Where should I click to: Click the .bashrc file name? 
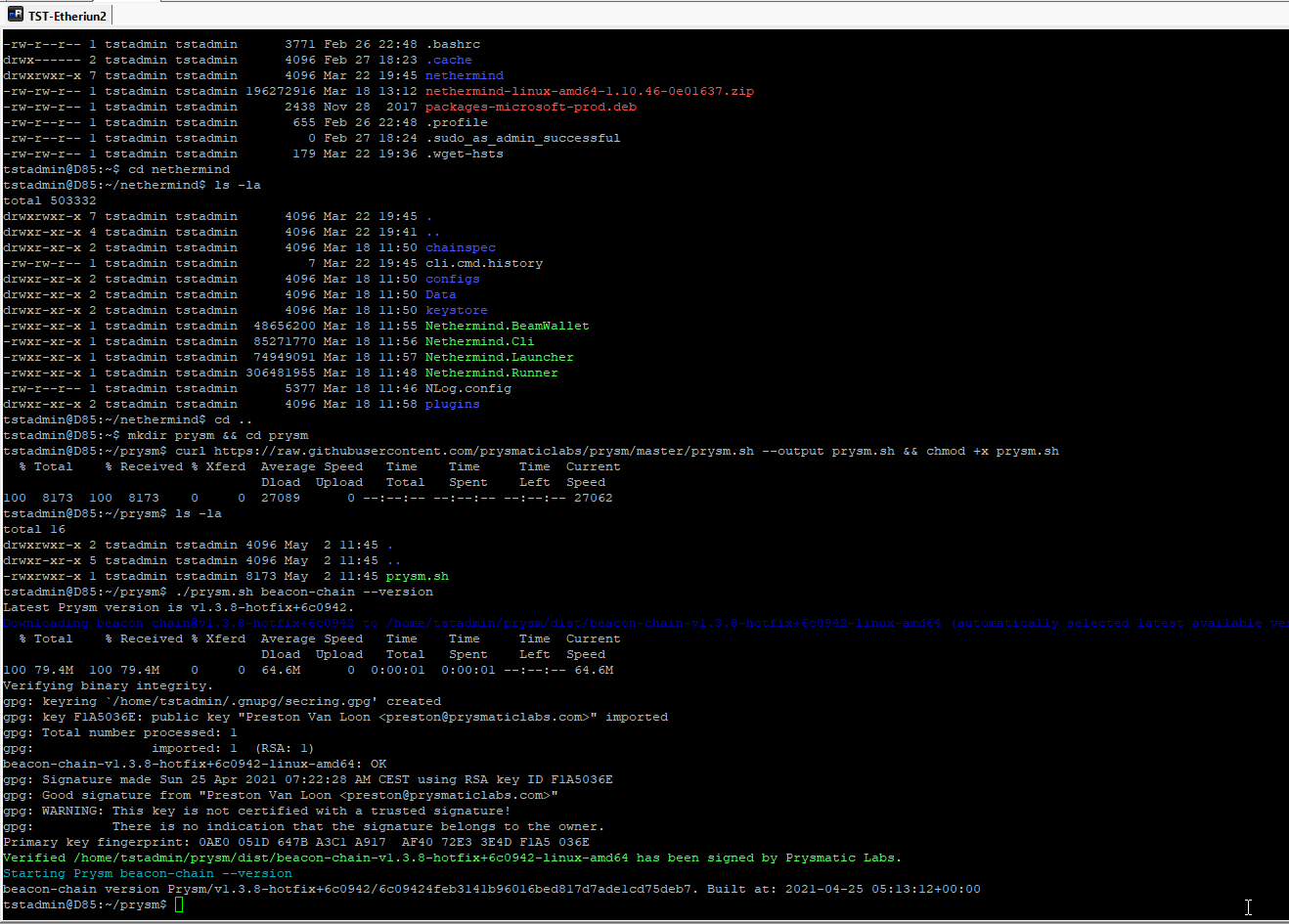pos(453,44)
